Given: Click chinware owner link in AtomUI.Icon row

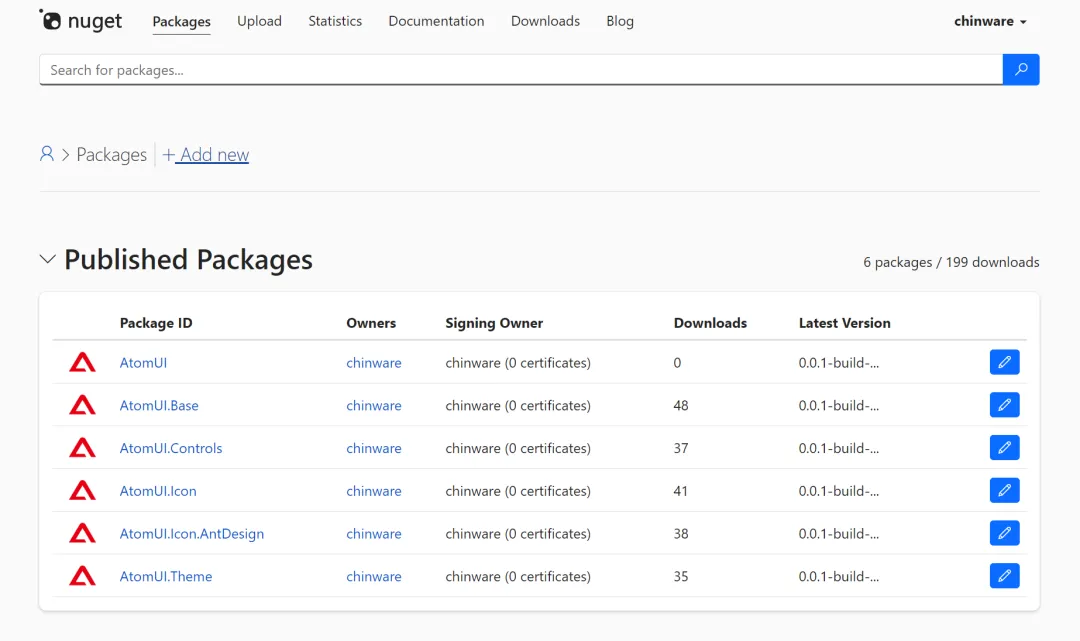Looking at the screenshot, I should (373, 491).
